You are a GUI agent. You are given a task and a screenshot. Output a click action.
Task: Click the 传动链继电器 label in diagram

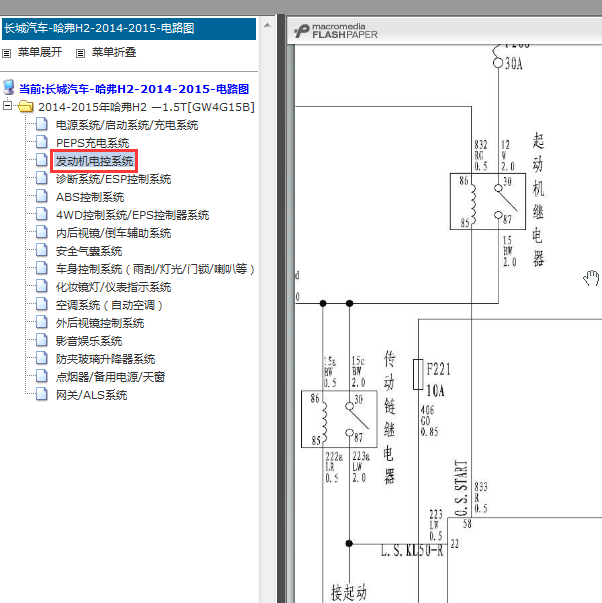tap(389, 417)
